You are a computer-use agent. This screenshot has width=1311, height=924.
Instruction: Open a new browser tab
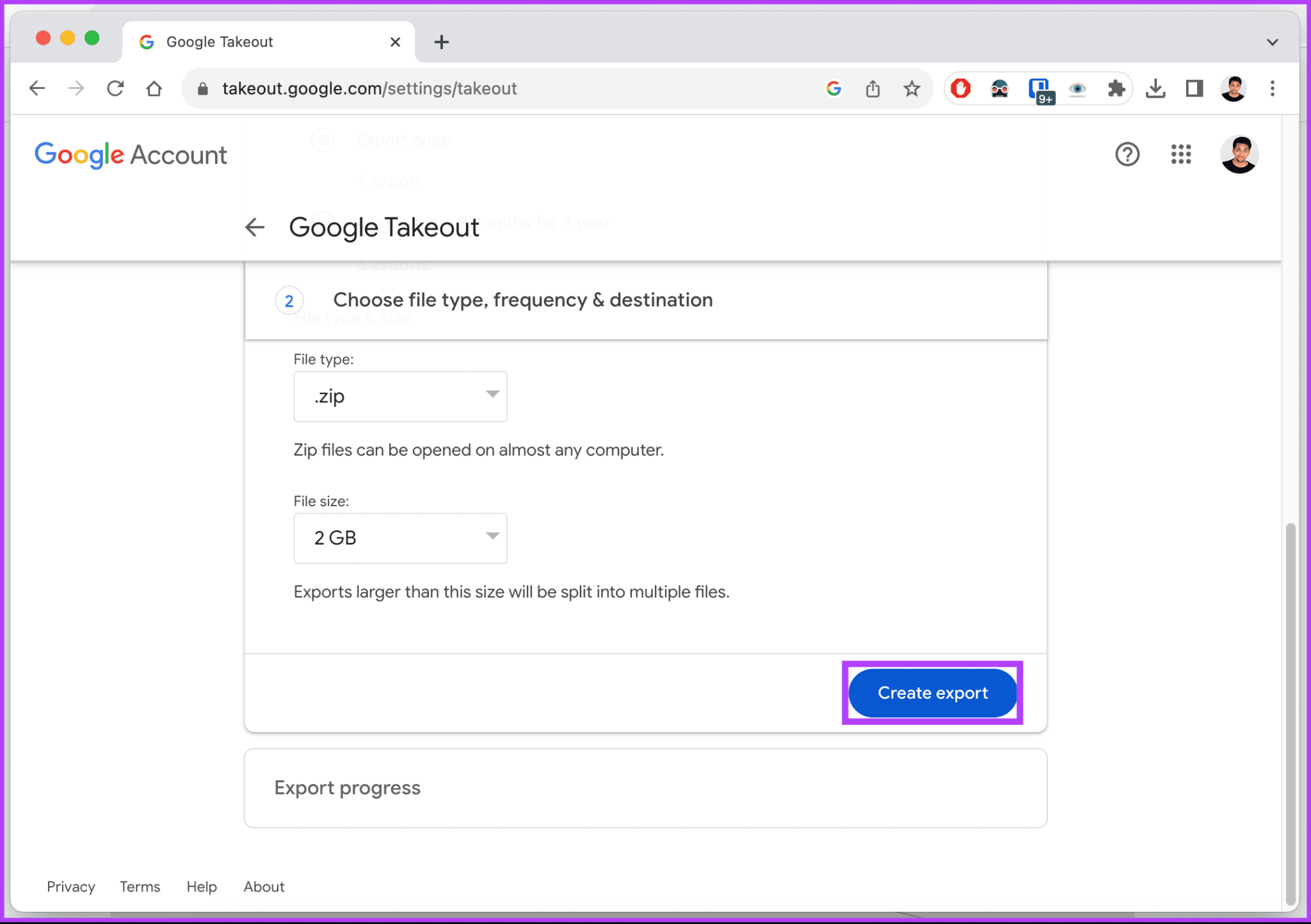pyautogui.click(x=441, y=42)
